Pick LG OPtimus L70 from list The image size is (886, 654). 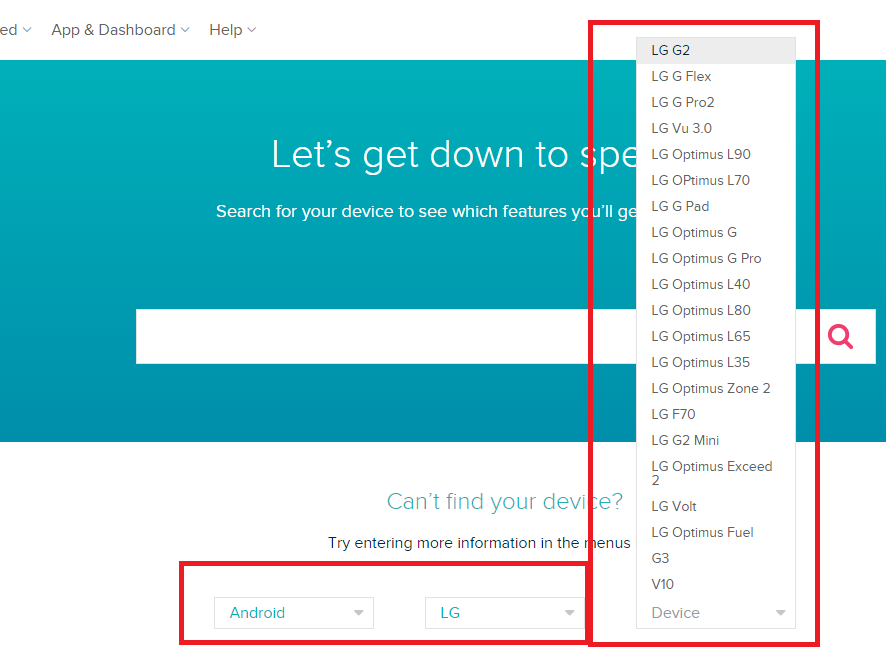(716, 180)
